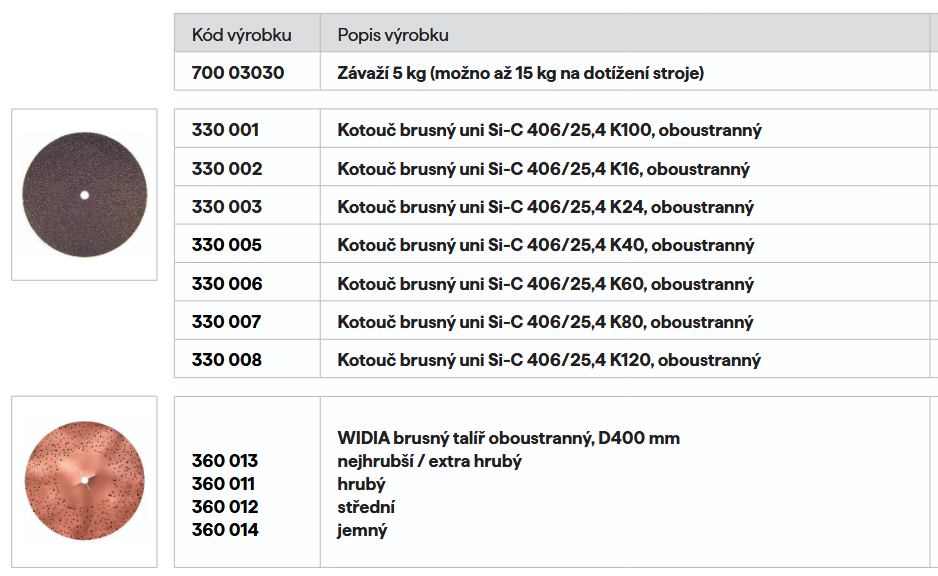Click the 'Kód výrobku' column header
This screenshot has height=576, width=938.
coord(241,35)
